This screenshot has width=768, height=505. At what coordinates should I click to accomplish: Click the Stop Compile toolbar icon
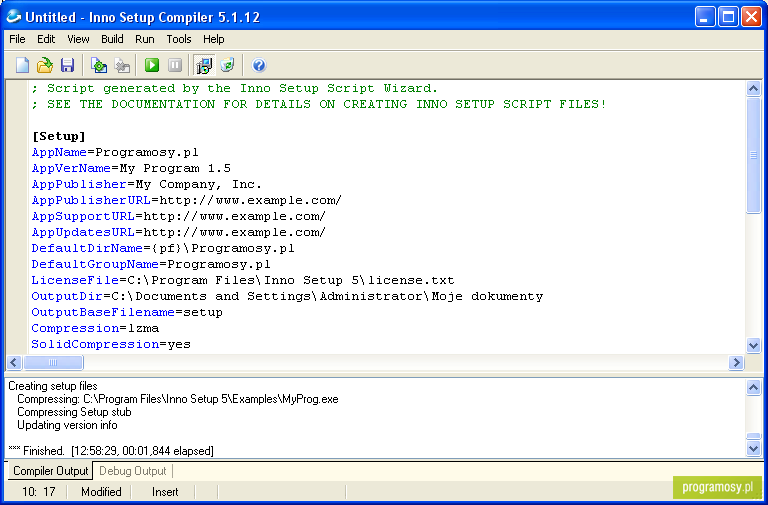(x=122, y=65)
